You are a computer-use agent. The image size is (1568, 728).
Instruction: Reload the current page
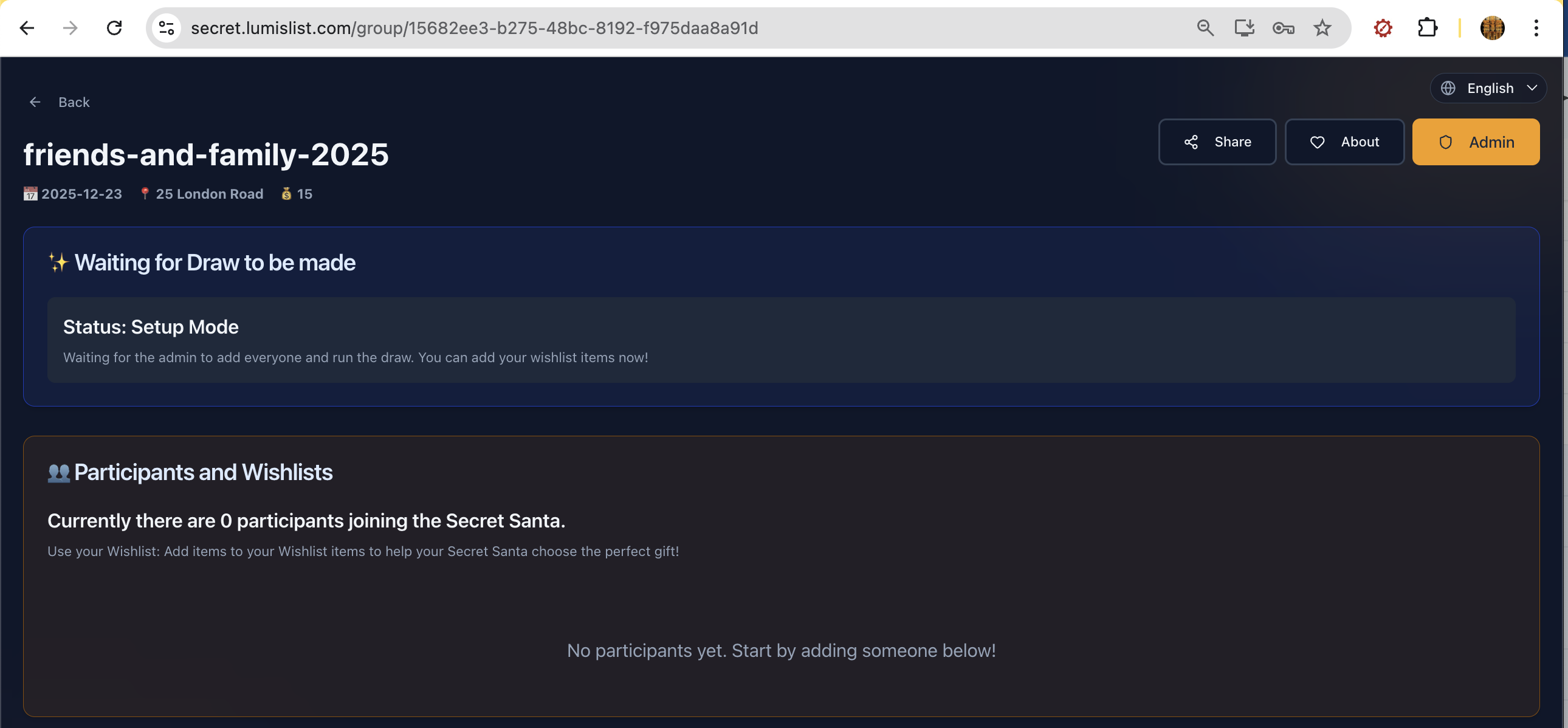114,28
